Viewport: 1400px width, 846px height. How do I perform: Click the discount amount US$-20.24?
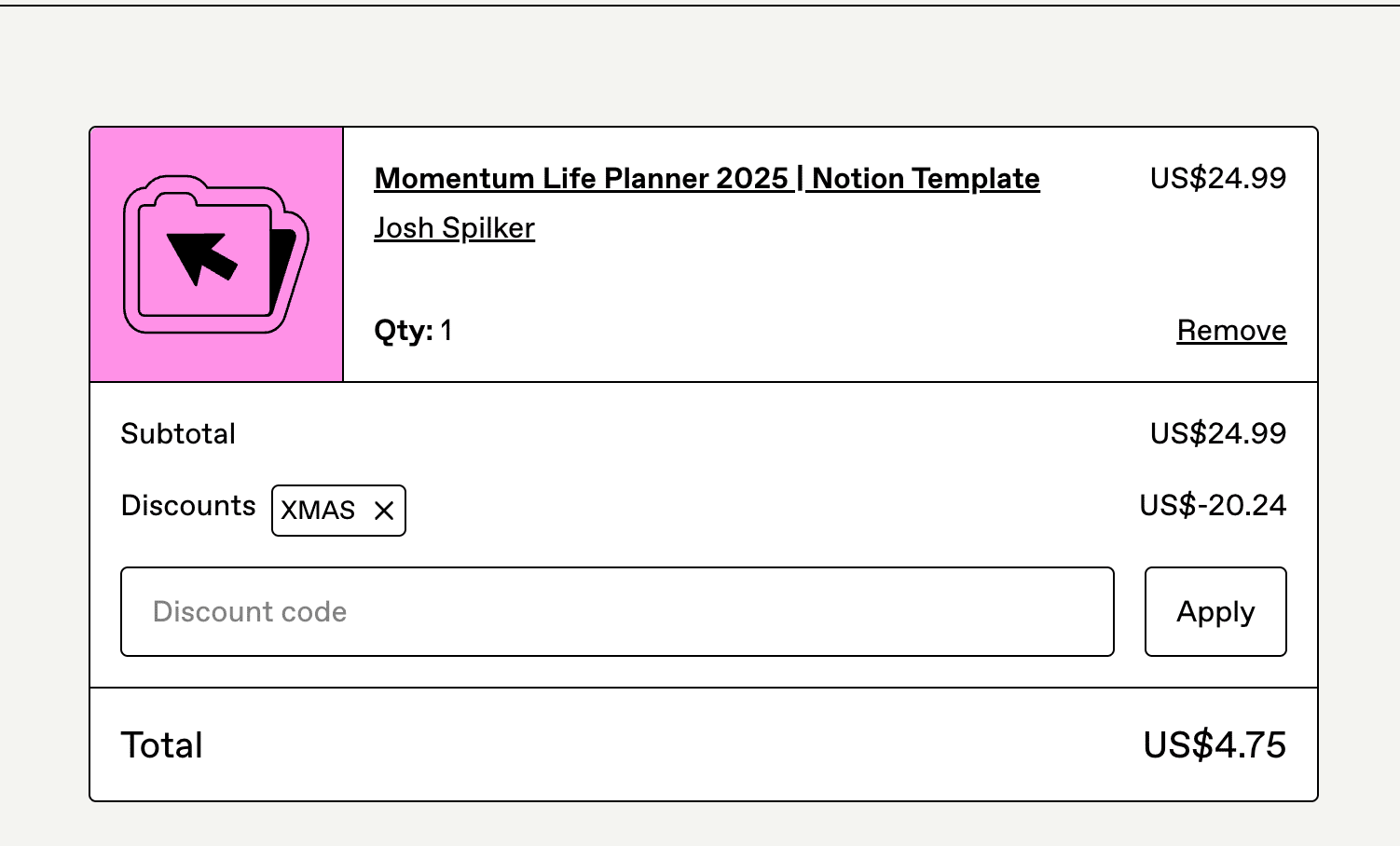point(1213,505)
